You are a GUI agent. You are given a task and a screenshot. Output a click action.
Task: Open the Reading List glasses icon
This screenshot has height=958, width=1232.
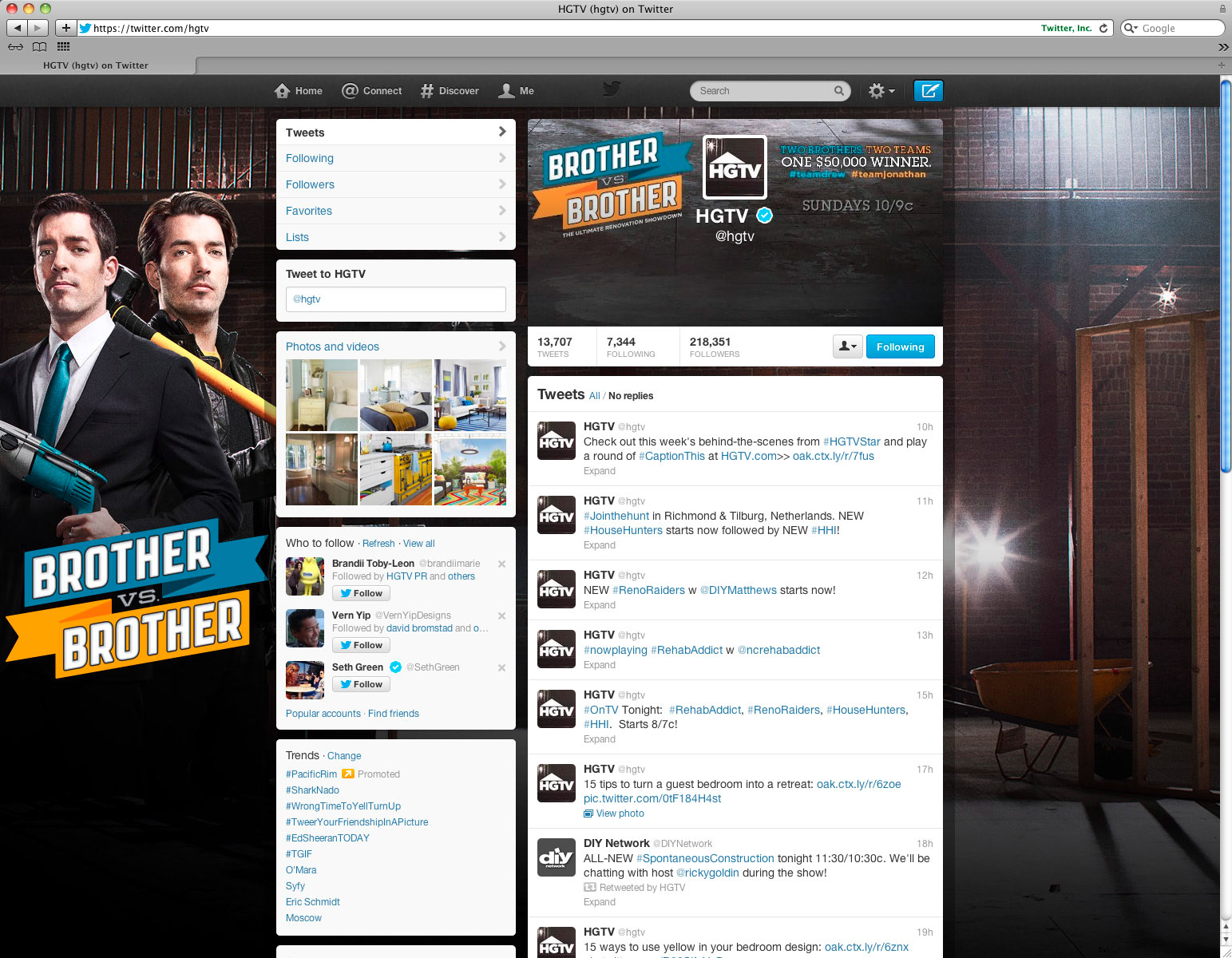point(15,46)
